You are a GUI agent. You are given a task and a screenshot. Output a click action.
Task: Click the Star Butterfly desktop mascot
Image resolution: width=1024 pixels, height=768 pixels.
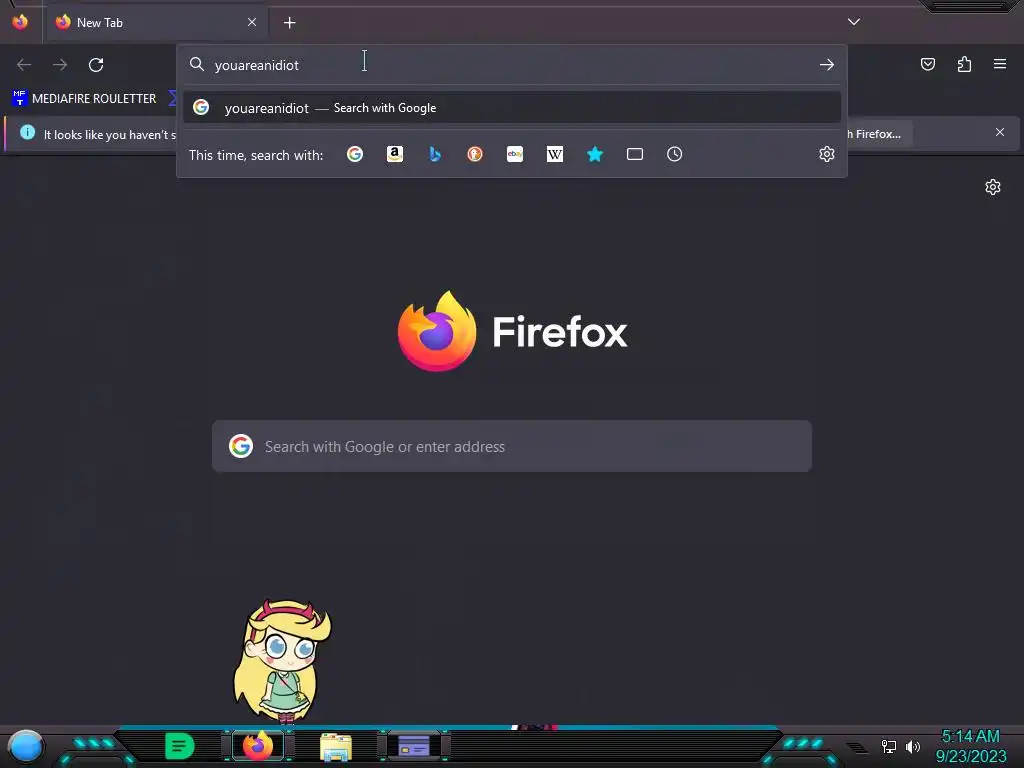point(282,660)
